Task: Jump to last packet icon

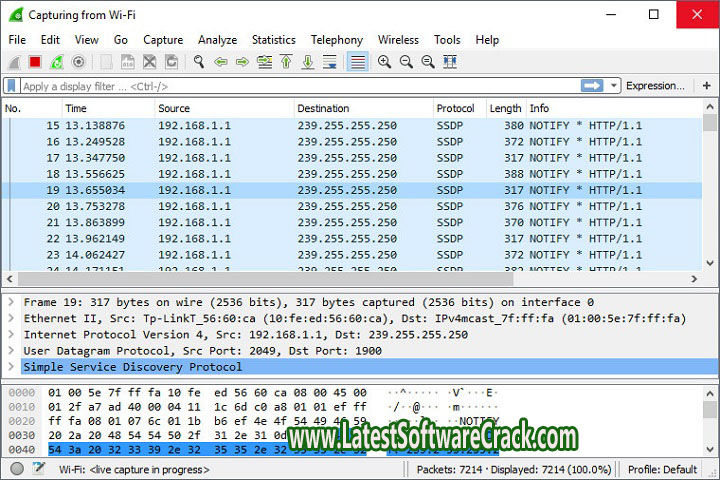Action: click(308, 62)
